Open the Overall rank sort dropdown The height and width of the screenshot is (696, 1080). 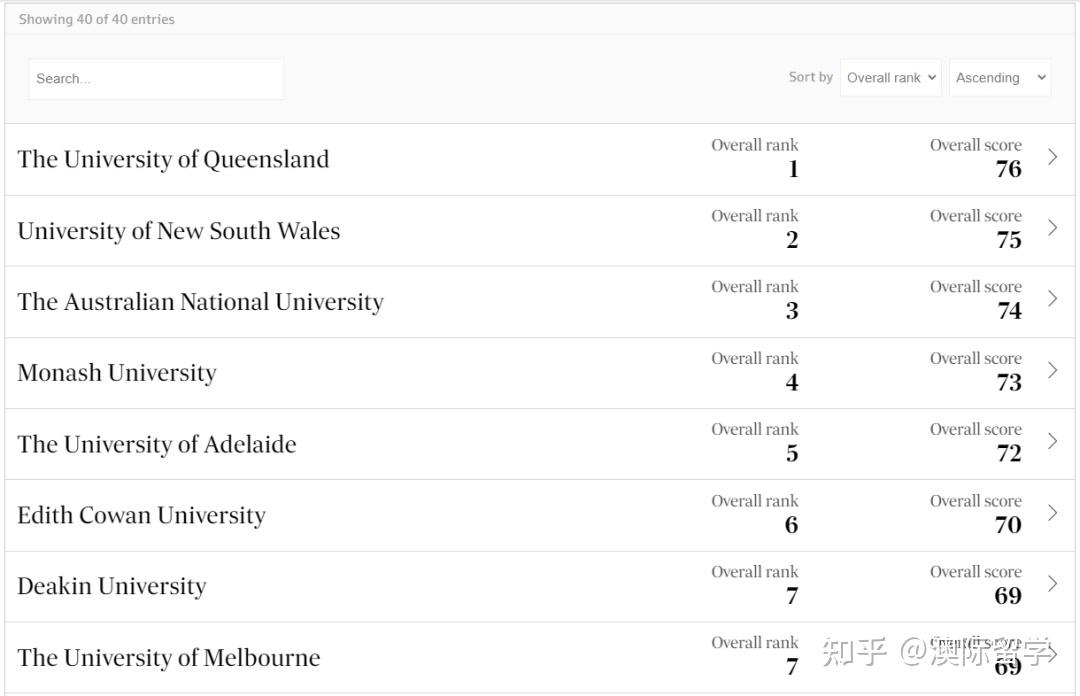click(890, 78)
